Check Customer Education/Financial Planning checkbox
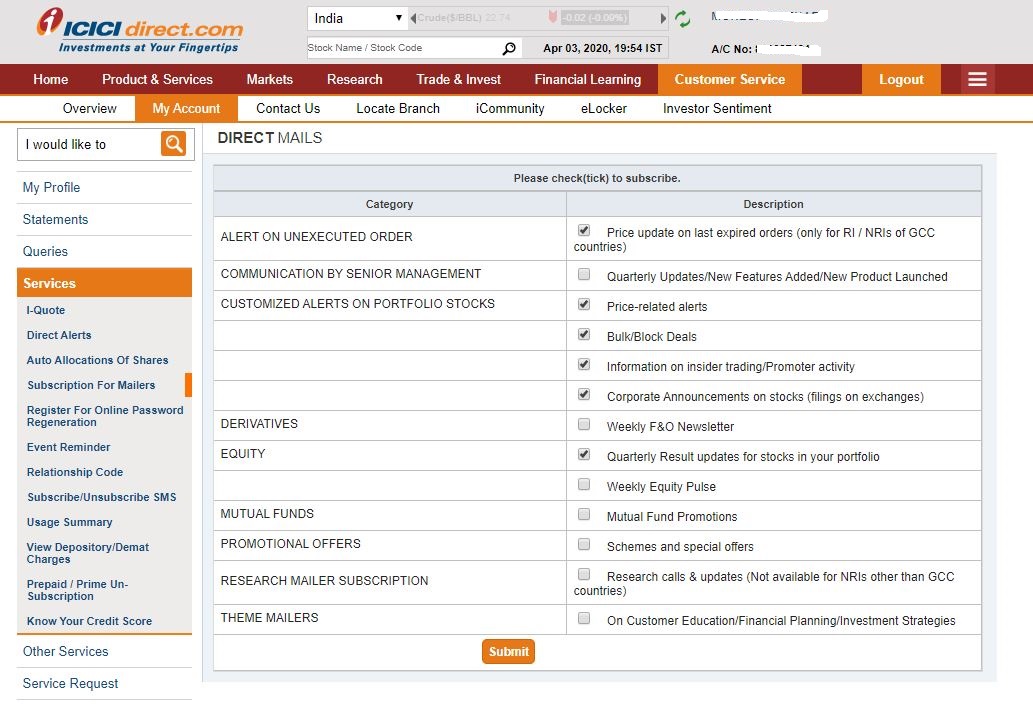1033x706 pixels. click(x=584, y=618)
